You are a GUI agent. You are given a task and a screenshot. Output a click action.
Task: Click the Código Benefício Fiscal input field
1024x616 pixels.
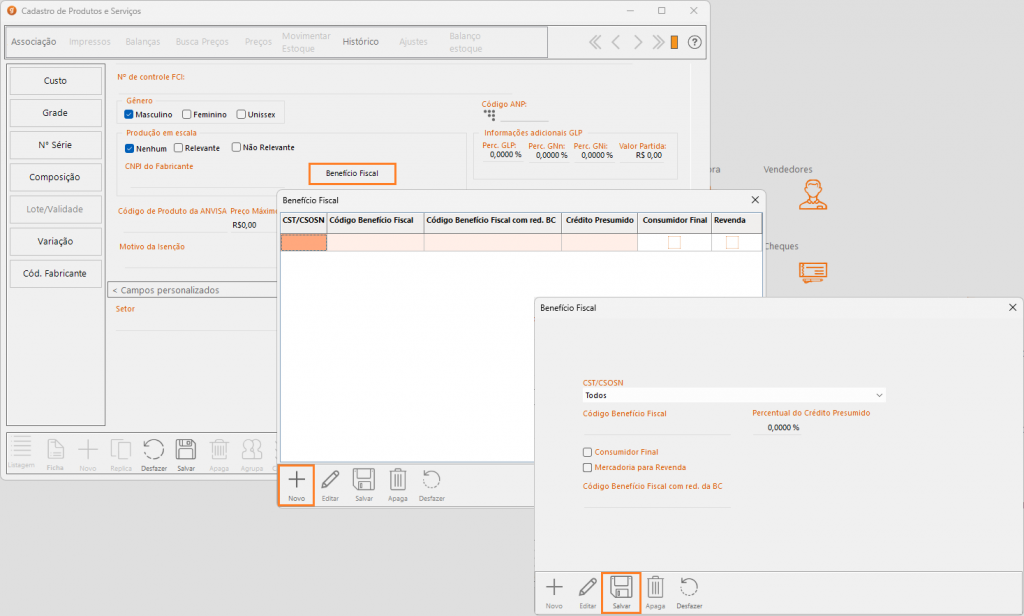[656, 427]
